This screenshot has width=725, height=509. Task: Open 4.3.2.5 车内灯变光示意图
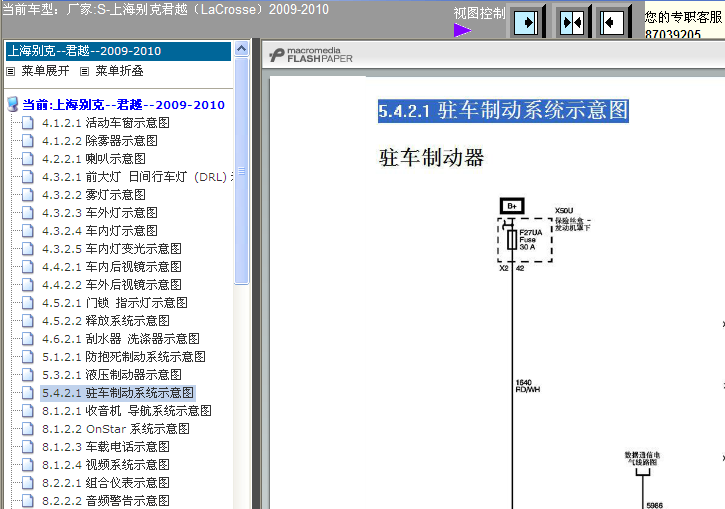point(111,249)
